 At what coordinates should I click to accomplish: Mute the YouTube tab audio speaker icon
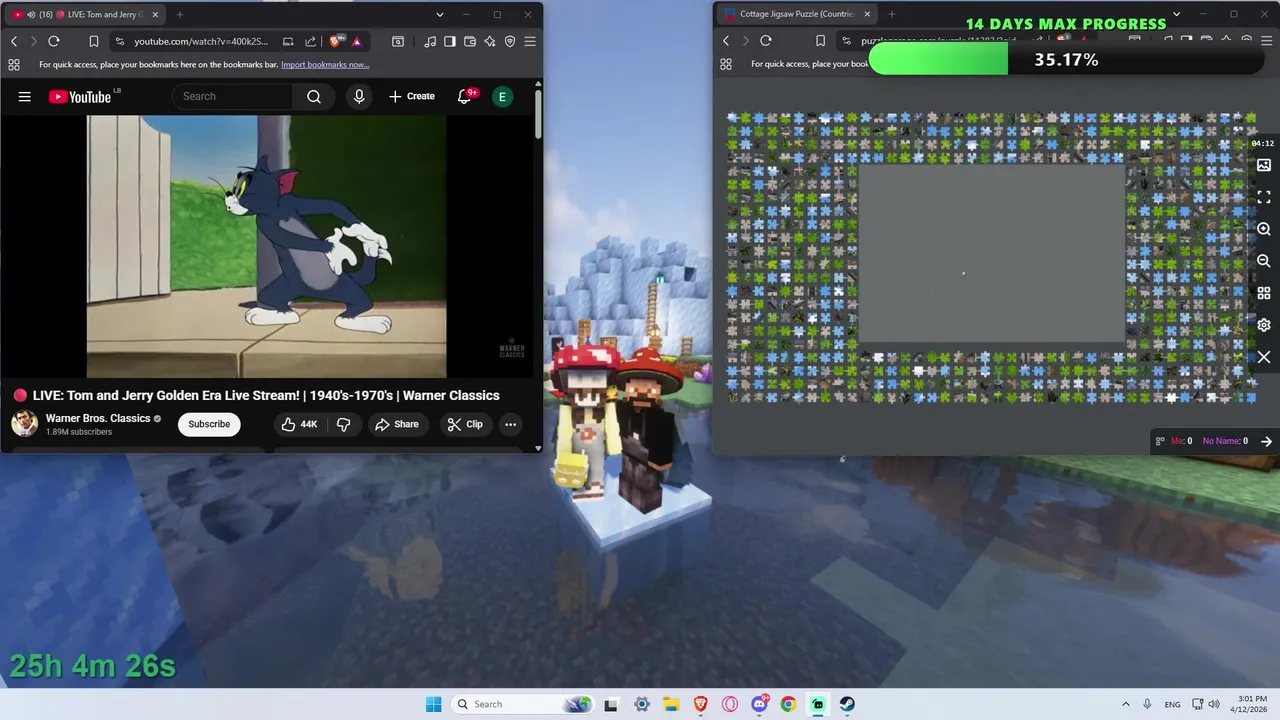tap(32, 14)
